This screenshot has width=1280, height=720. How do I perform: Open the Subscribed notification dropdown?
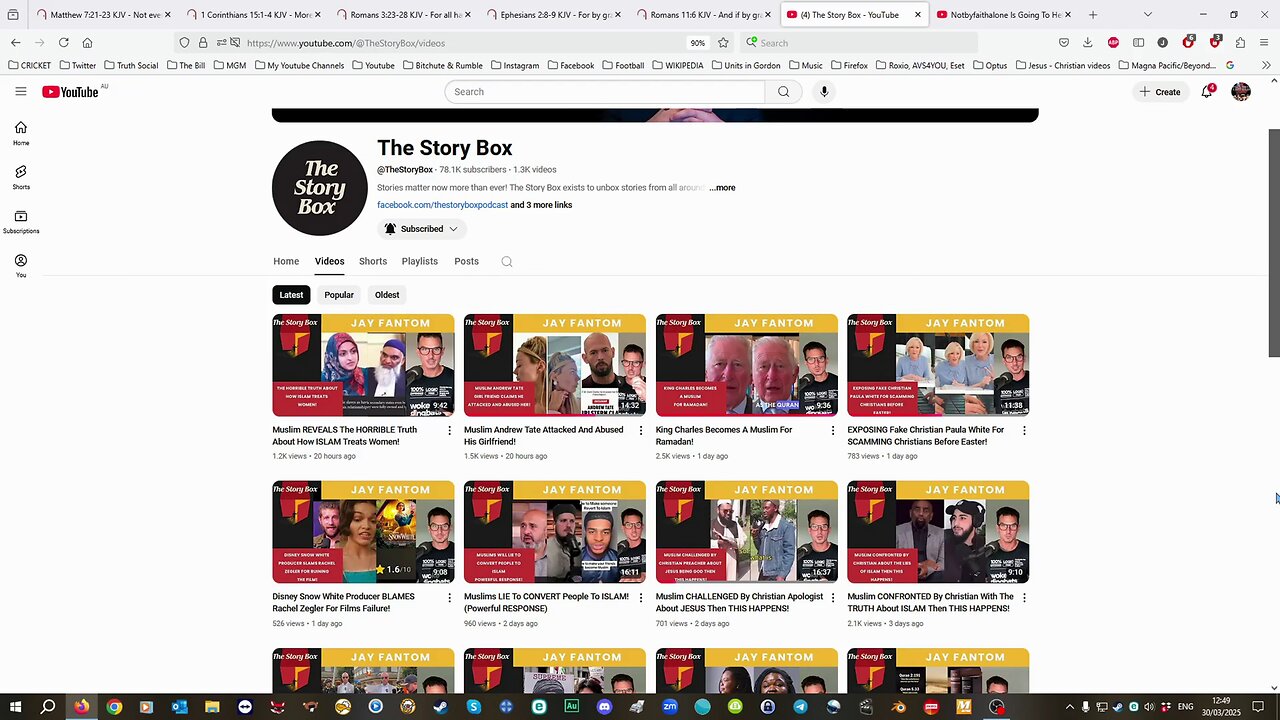point(422,229)
